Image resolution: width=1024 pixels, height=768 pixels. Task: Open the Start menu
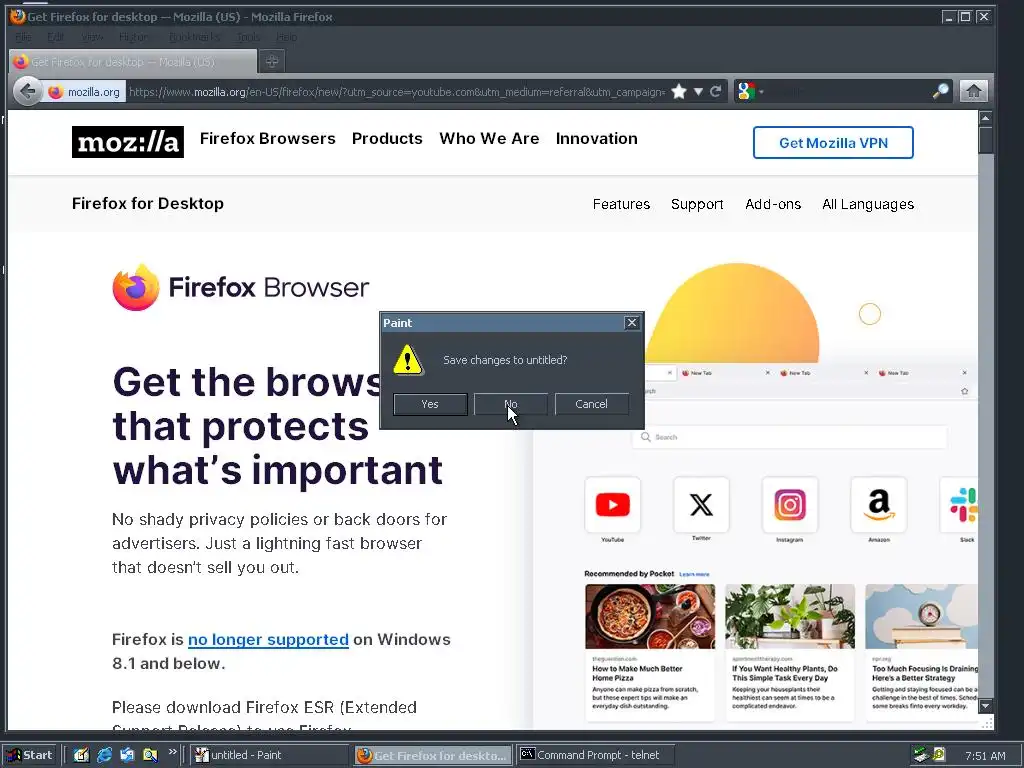pyautogui.click(x=30, y=755)
